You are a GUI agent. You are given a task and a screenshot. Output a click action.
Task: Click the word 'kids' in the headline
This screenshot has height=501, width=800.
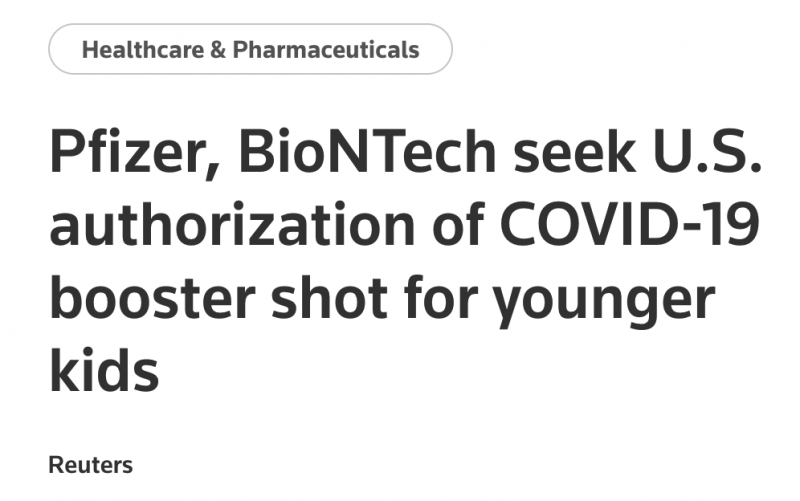[x=104, y=371]
